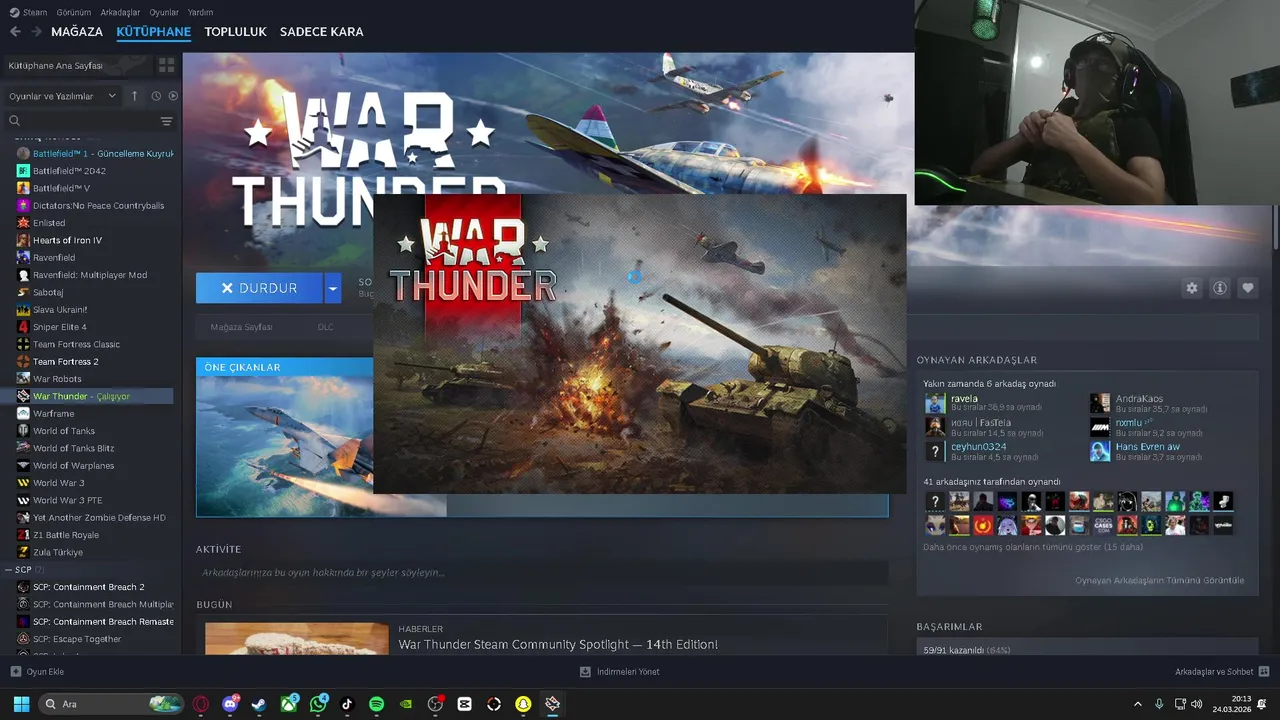Screen dimensions: 1280x720
Task: Open dropdown arrow next to DURDUR
Action: [333, 288]
